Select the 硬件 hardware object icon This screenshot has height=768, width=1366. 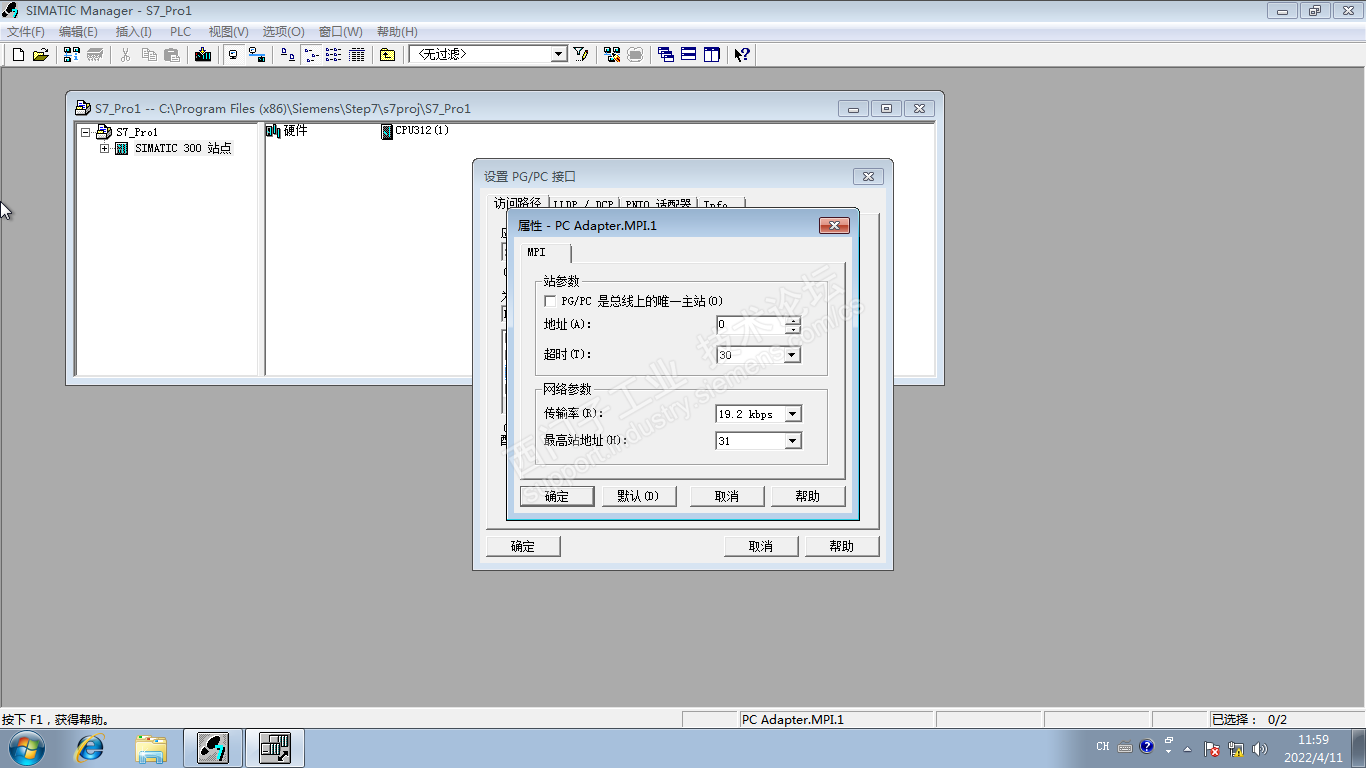[x=273, y=131]
